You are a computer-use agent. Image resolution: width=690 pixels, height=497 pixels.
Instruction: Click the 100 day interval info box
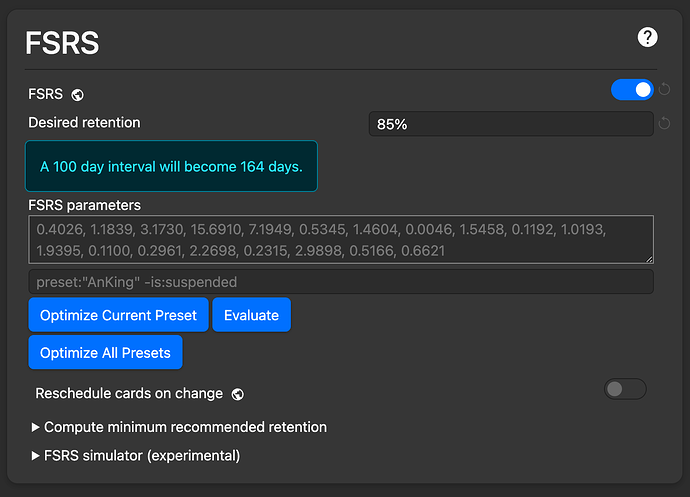(x=171, y=166)
